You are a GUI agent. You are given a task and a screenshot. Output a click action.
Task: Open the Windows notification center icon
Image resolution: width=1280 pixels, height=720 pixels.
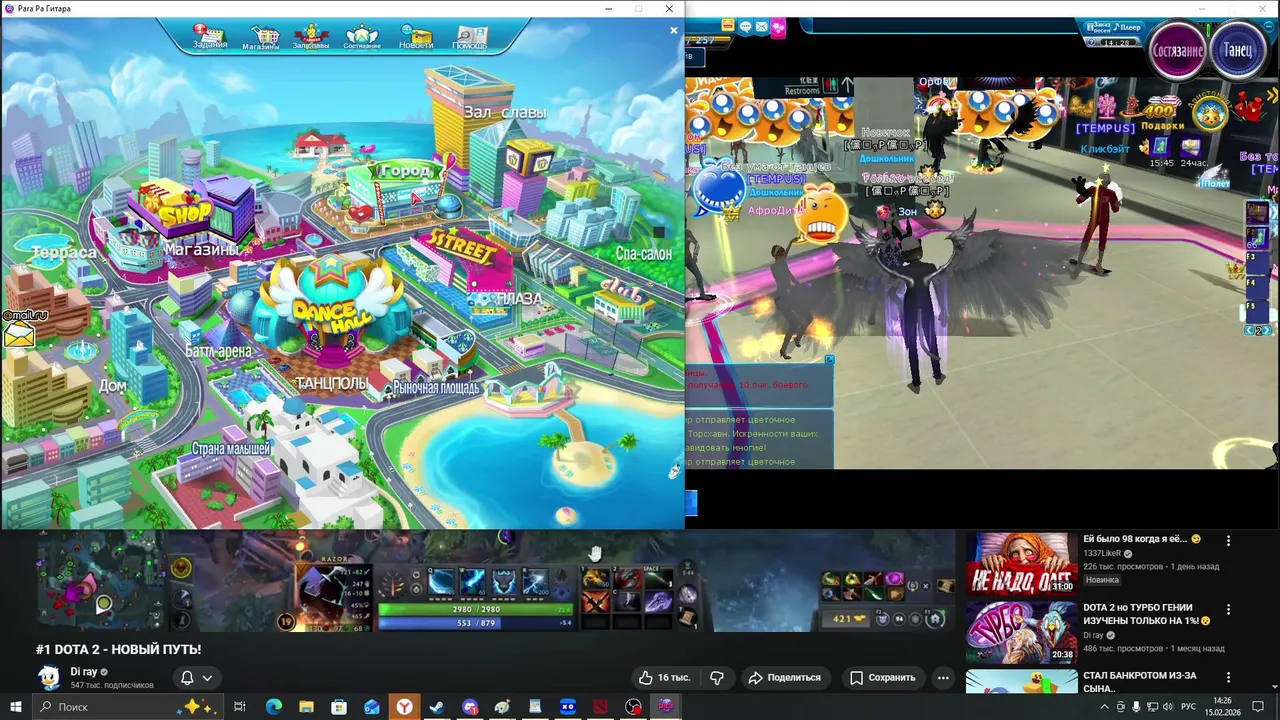(x=1258, y=707)
